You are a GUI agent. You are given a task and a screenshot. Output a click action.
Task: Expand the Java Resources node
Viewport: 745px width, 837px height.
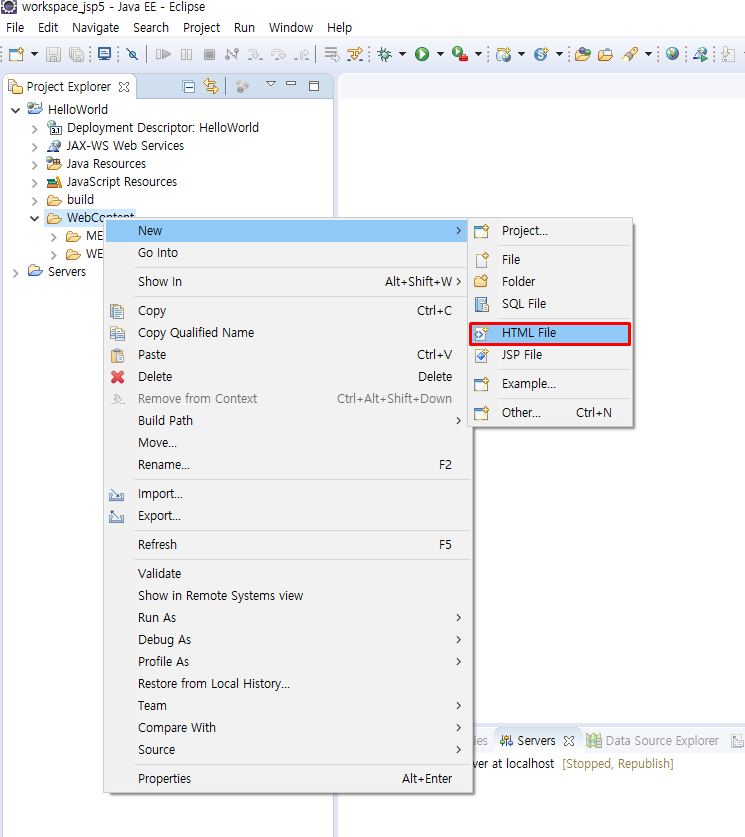tap(35, 165)
